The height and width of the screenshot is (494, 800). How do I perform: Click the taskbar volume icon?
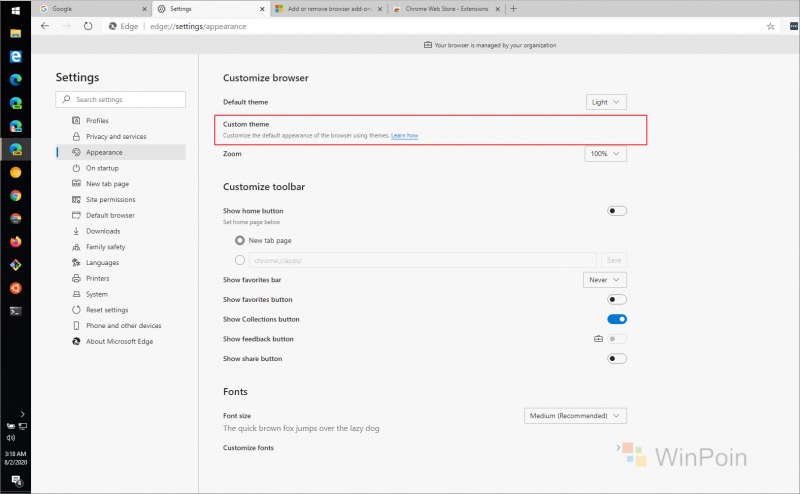point(11,438)
